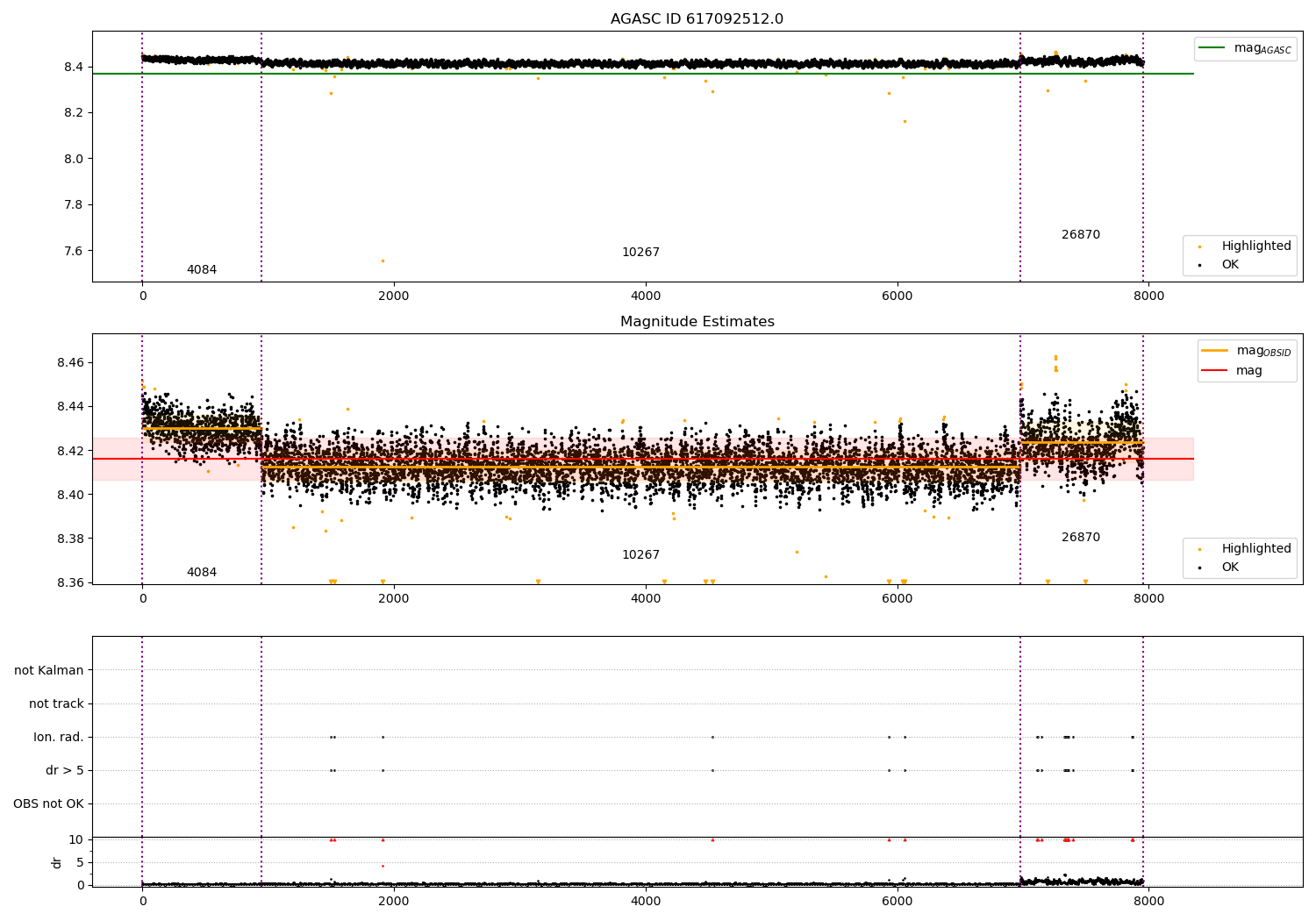Click the 8.42 y-axis tick label
The width and height of the screenshot is (1316, 921).
tap(70, 451)
